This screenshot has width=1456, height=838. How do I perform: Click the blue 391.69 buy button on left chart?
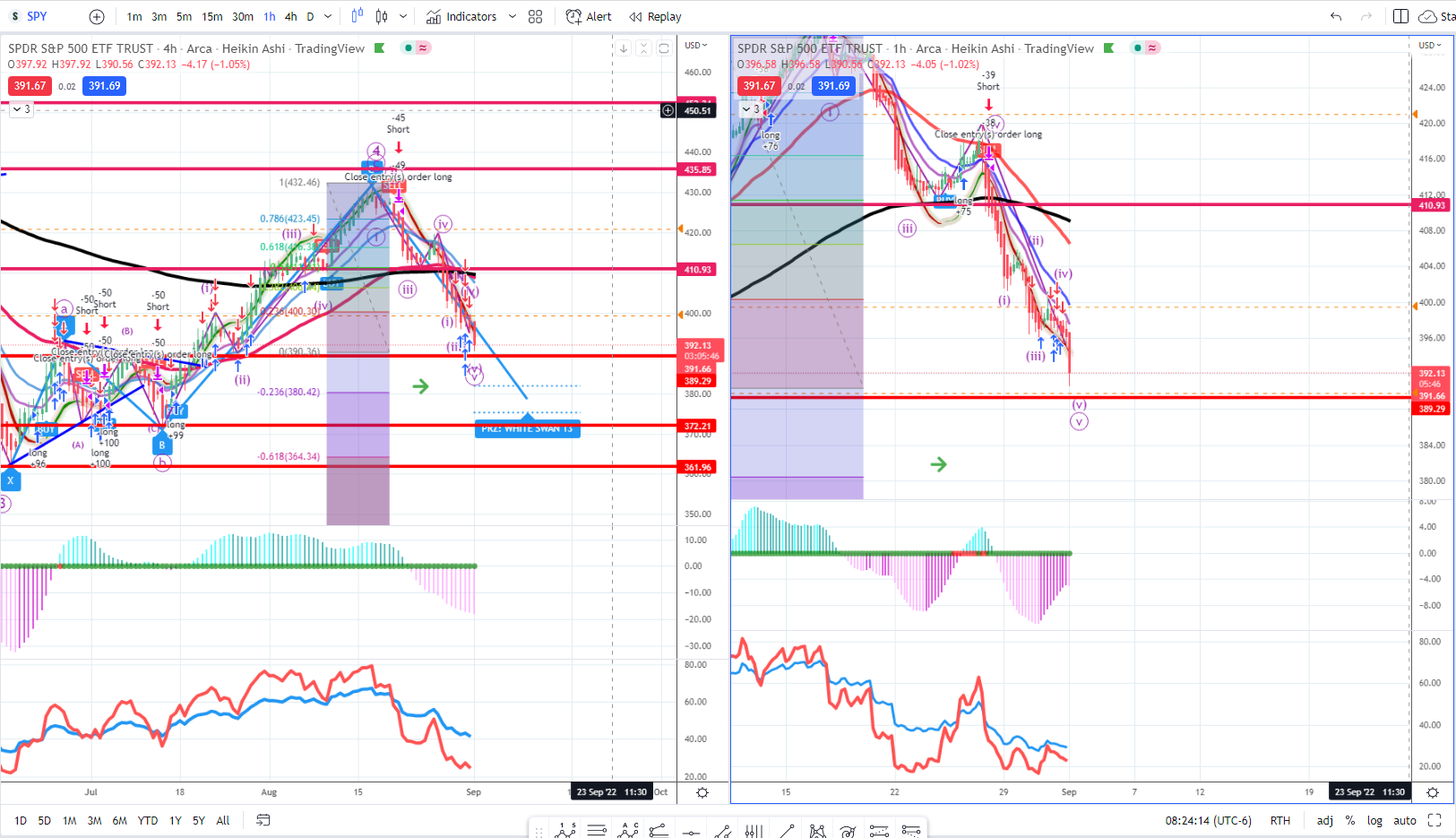(104, 86)
